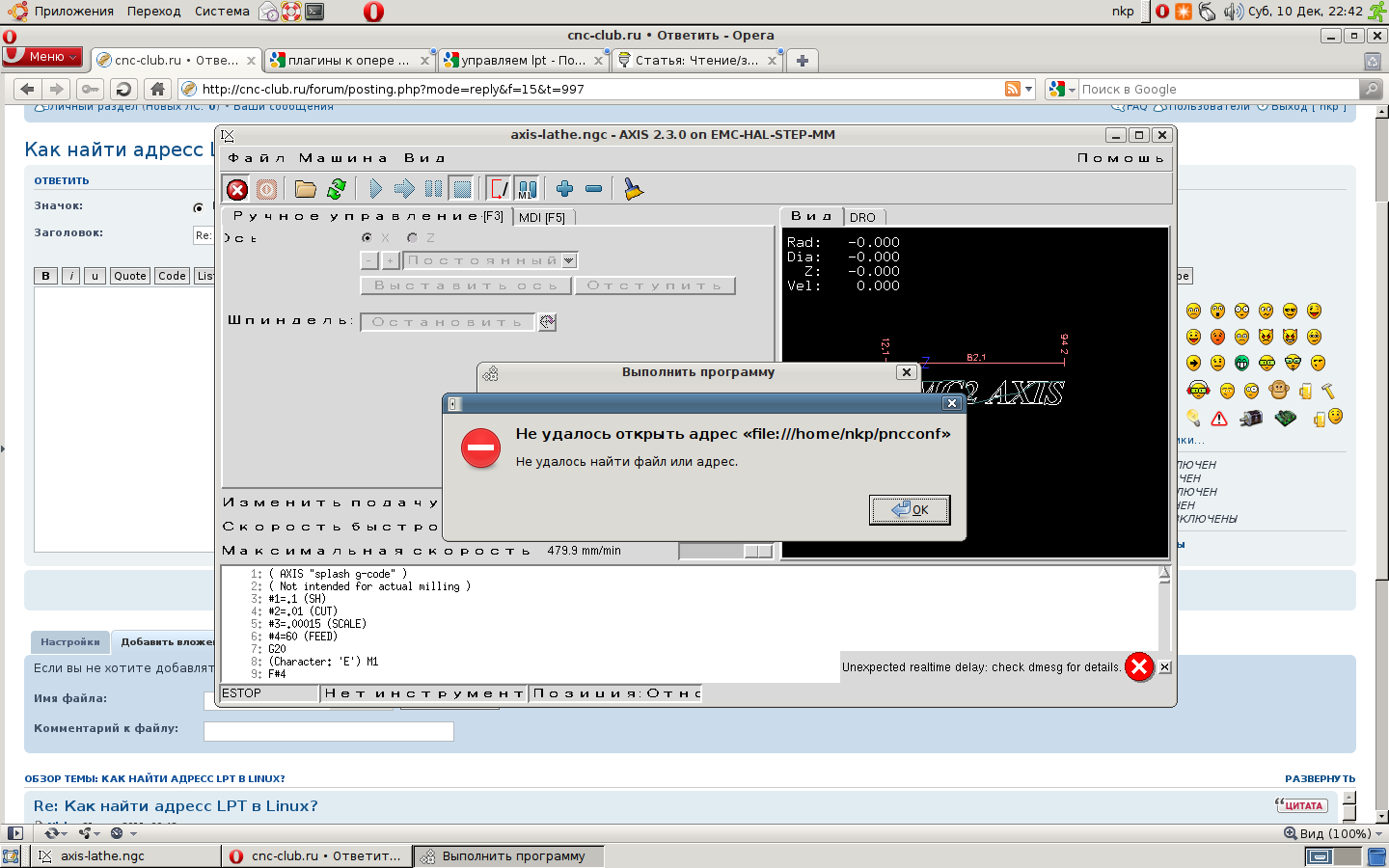Click the spindle direction icon beside Остановить
The image size is (1389, 868).
tap(547, 322)
